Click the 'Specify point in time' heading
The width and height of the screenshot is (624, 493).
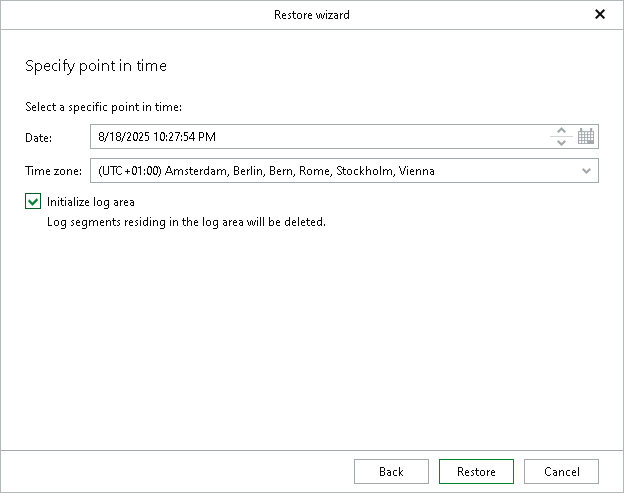tap(96, 66)
